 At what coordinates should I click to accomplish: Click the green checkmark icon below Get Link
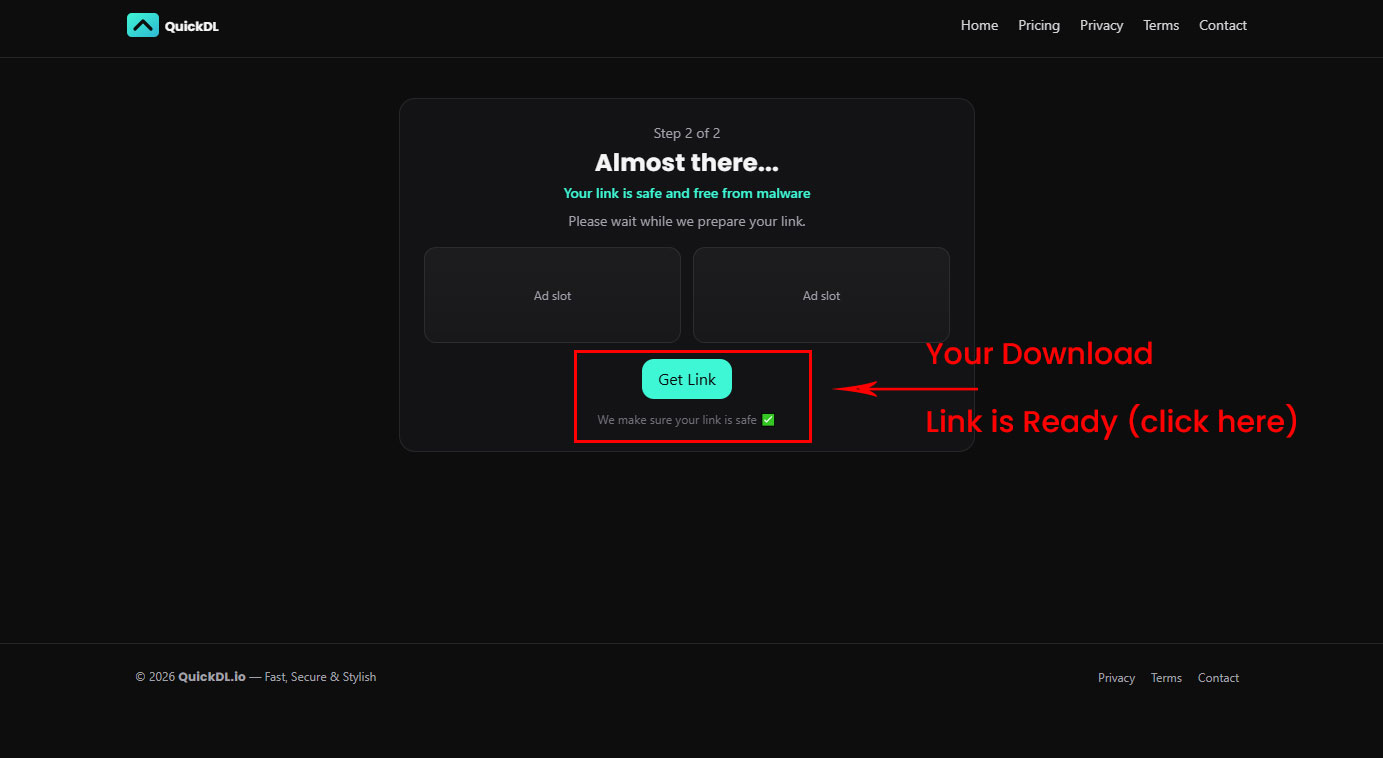tap(768, 420)
